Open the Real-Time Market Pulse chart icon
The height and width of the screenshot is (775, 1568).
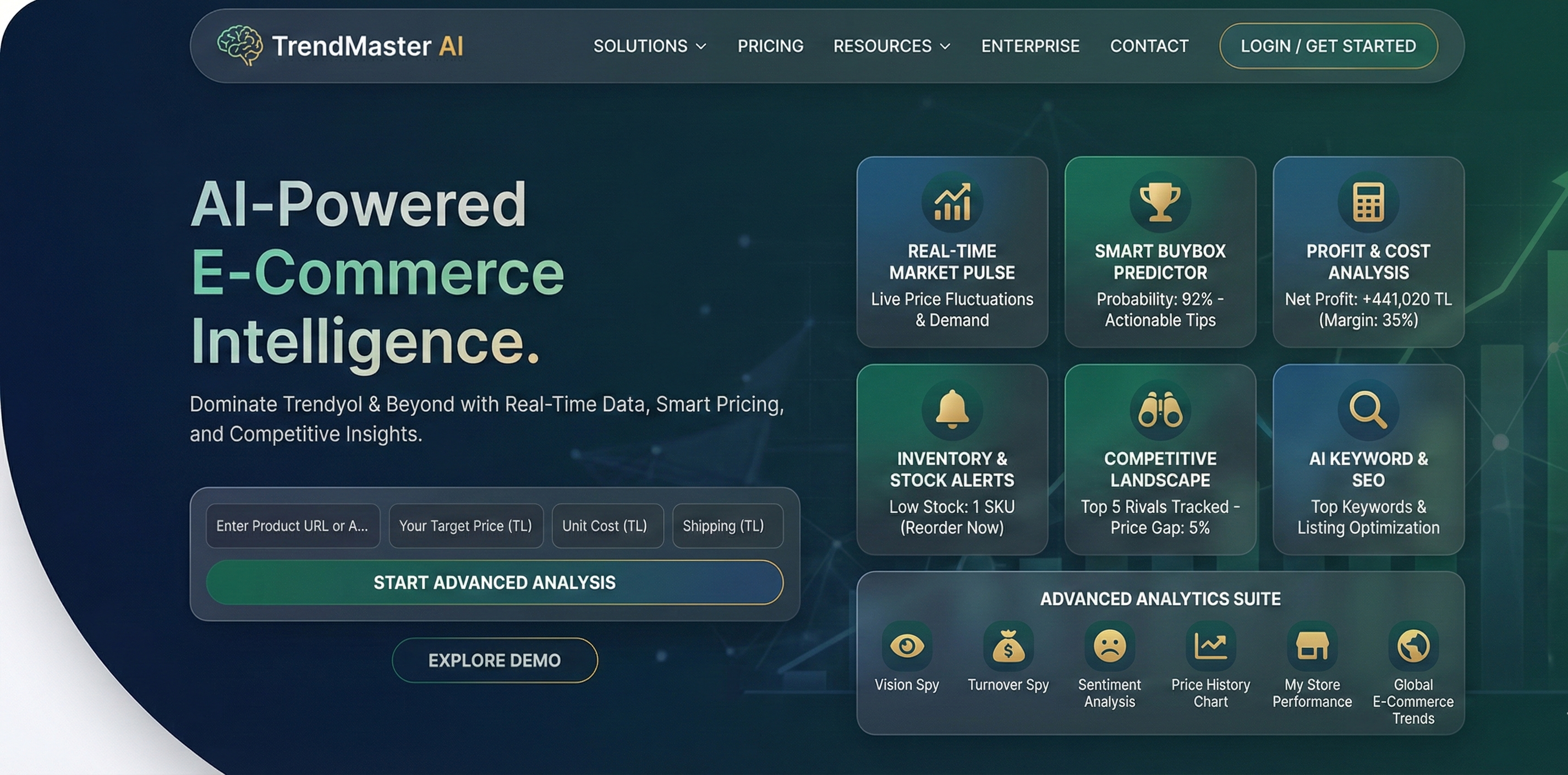click(x=952, y=201)
